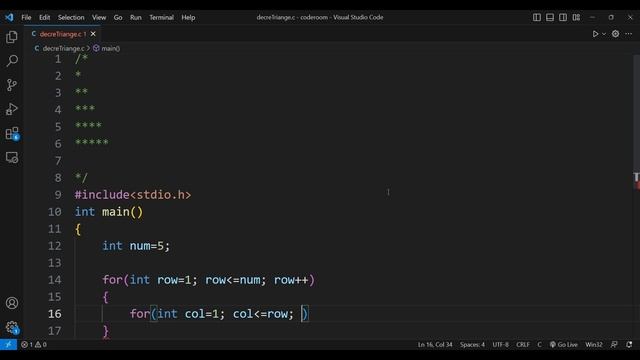Open the Manage gear menu
The image size is (640, 360).
(x=12, y=327)
